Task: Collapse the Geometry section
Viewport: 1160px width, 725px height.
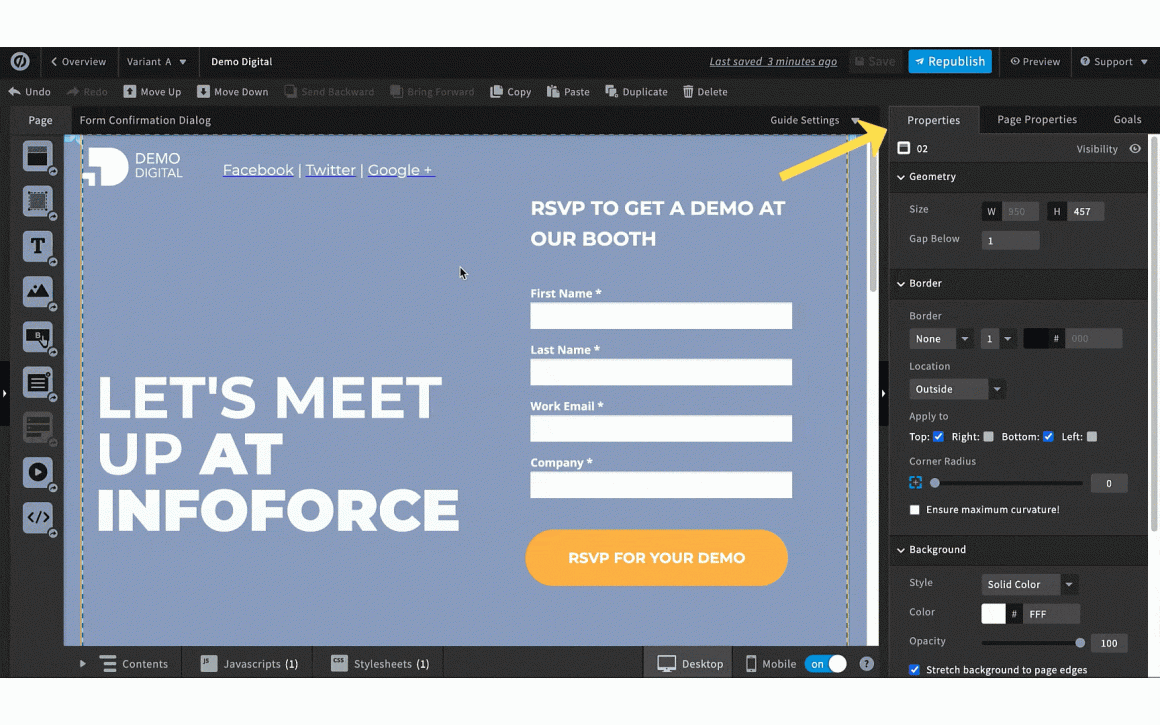Action: pyautogui.click(x=932, y=177)
